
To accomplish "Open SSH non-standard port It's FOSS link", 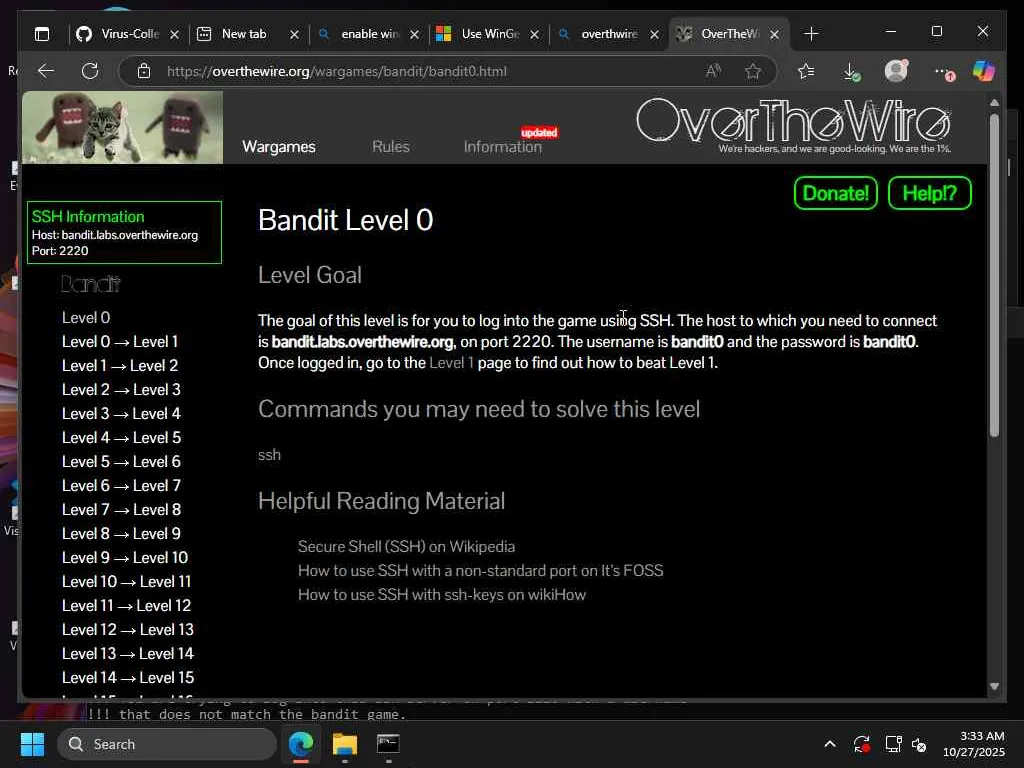I will coord(481,571).
